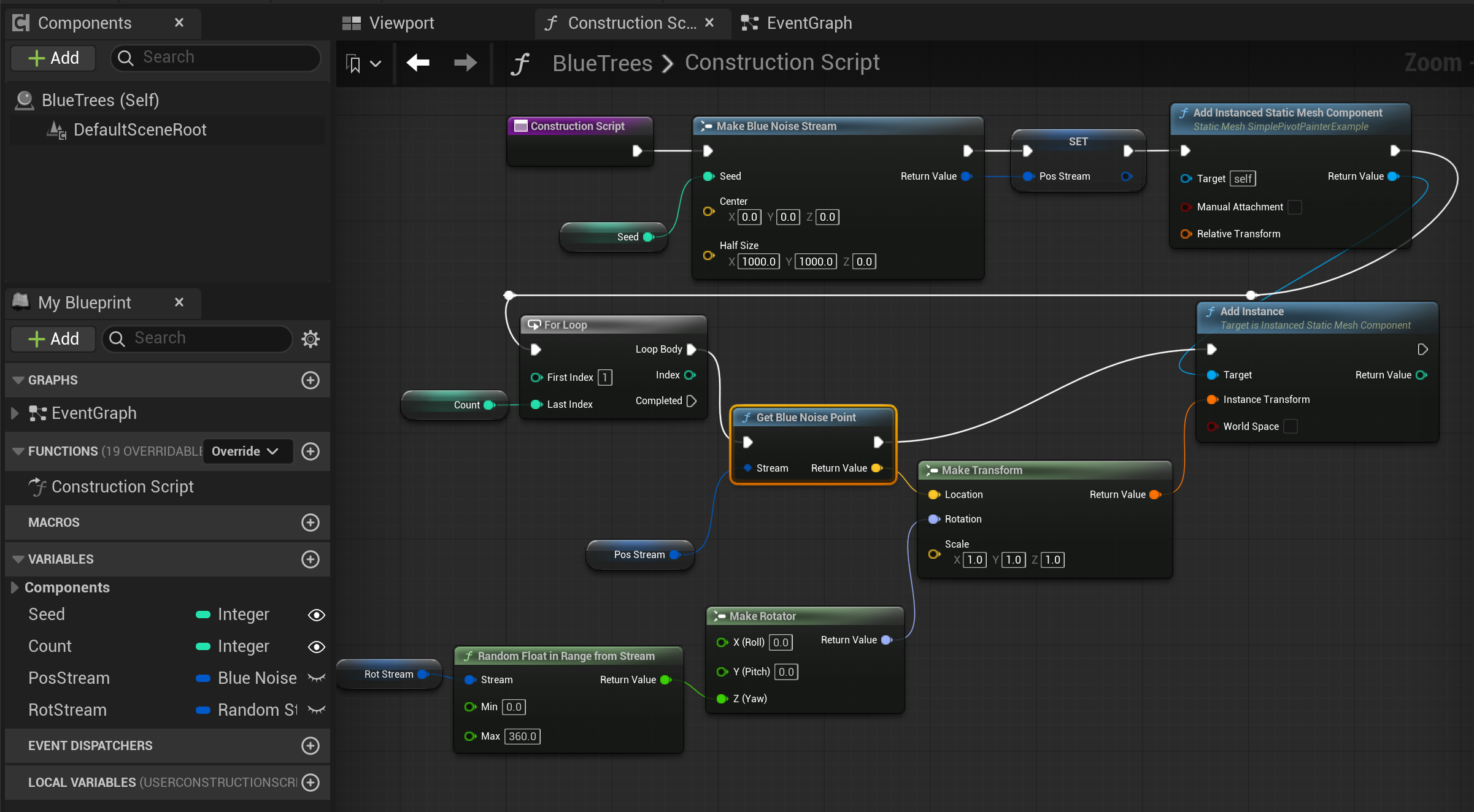The height and width of the screenshot is (812, 1474).
Task: Close the My Blueprint panel tab
Action: (179, 302)
